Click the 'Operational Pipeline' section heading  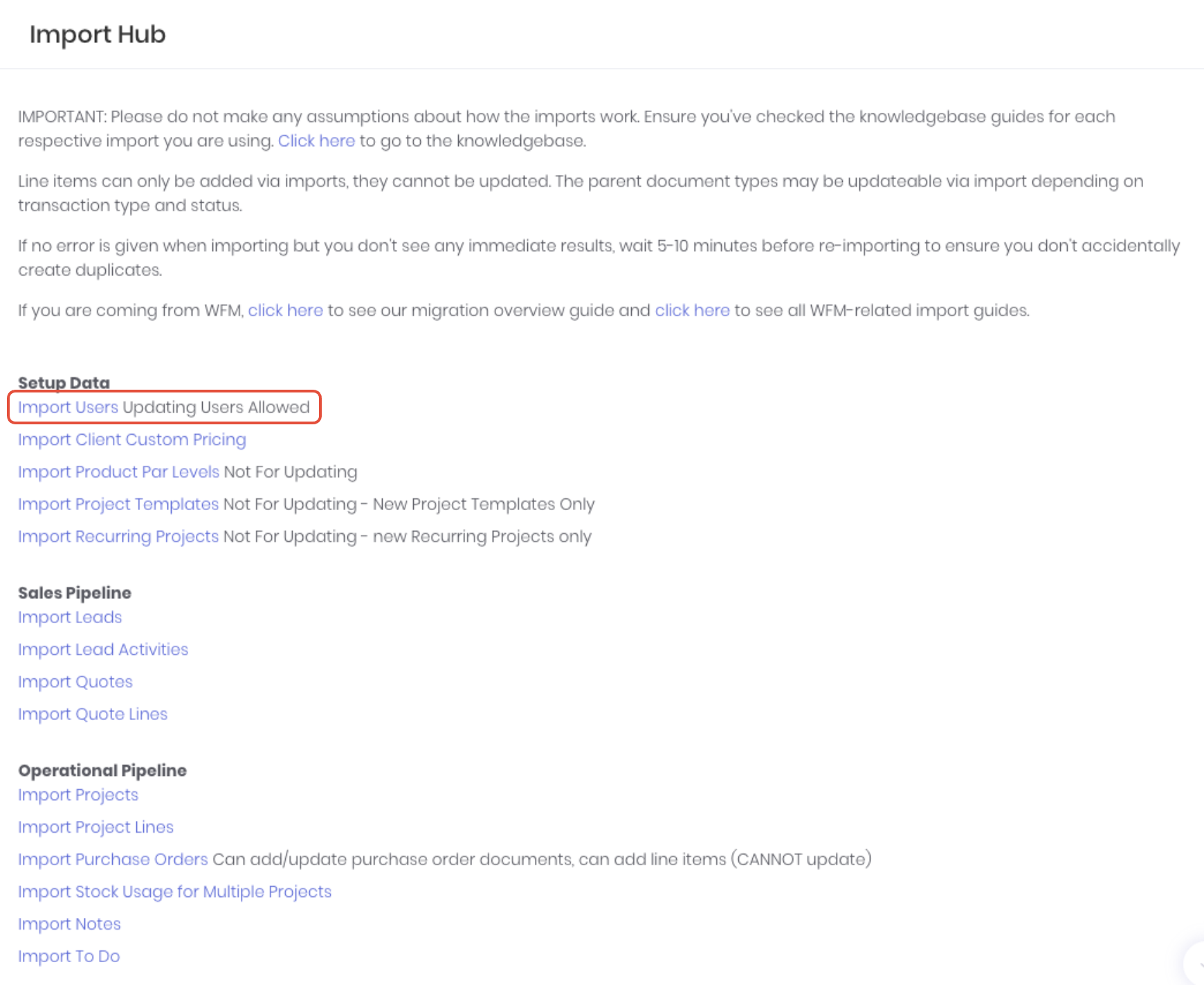(102, 771)
